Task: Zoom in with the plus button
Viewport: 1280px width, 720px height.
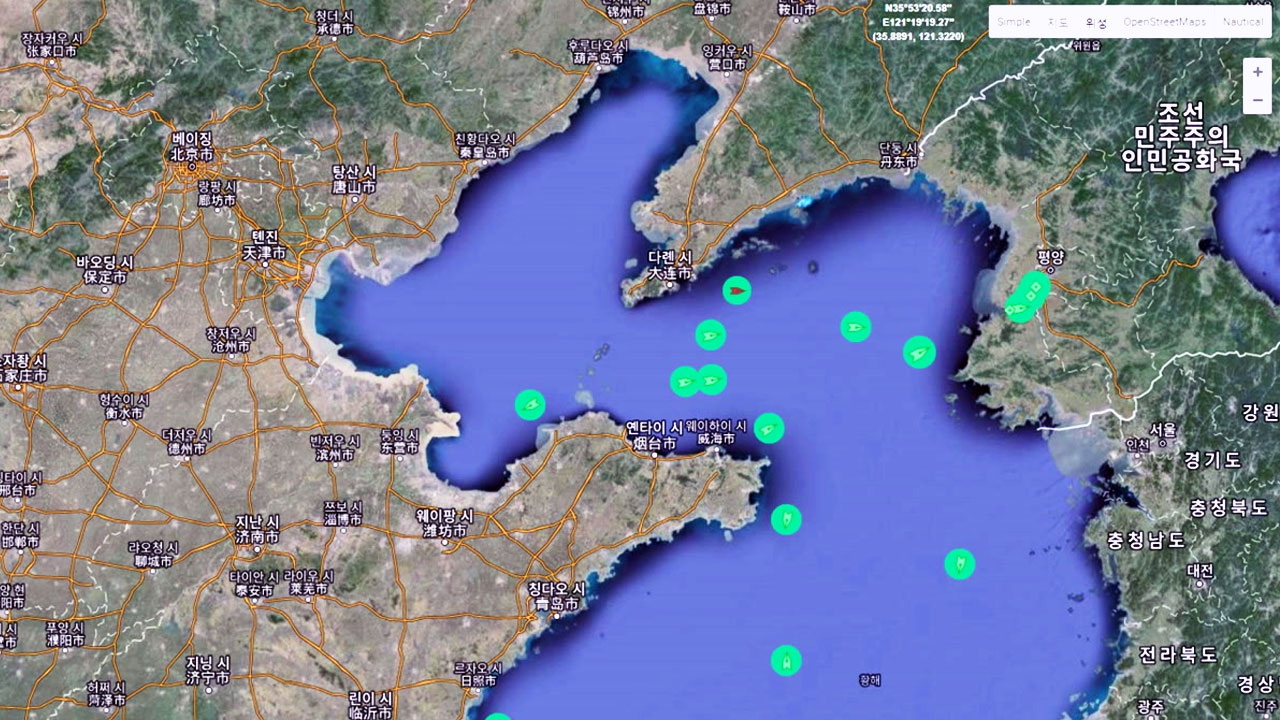Action: pyautogui.click(x=1258, y=72)
